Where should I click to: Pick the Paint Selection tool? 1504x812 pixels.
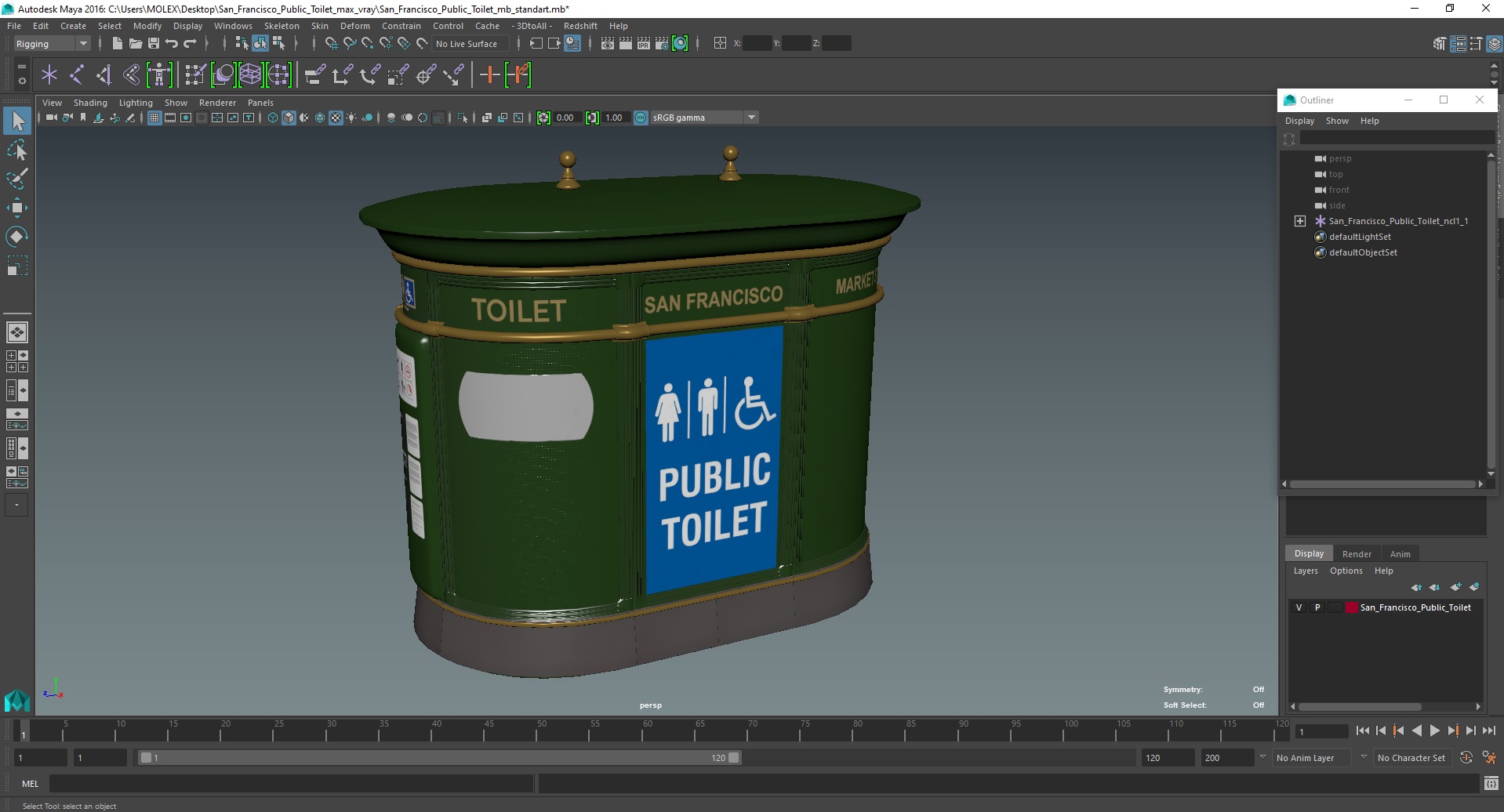tap(17, 179)
